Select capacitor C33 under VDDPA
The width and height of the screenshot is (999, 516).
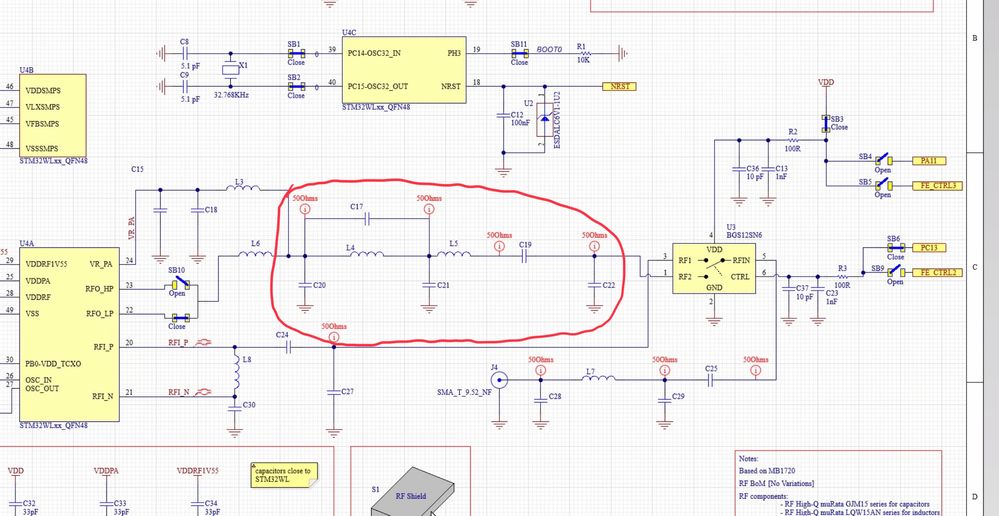point(107,504)
